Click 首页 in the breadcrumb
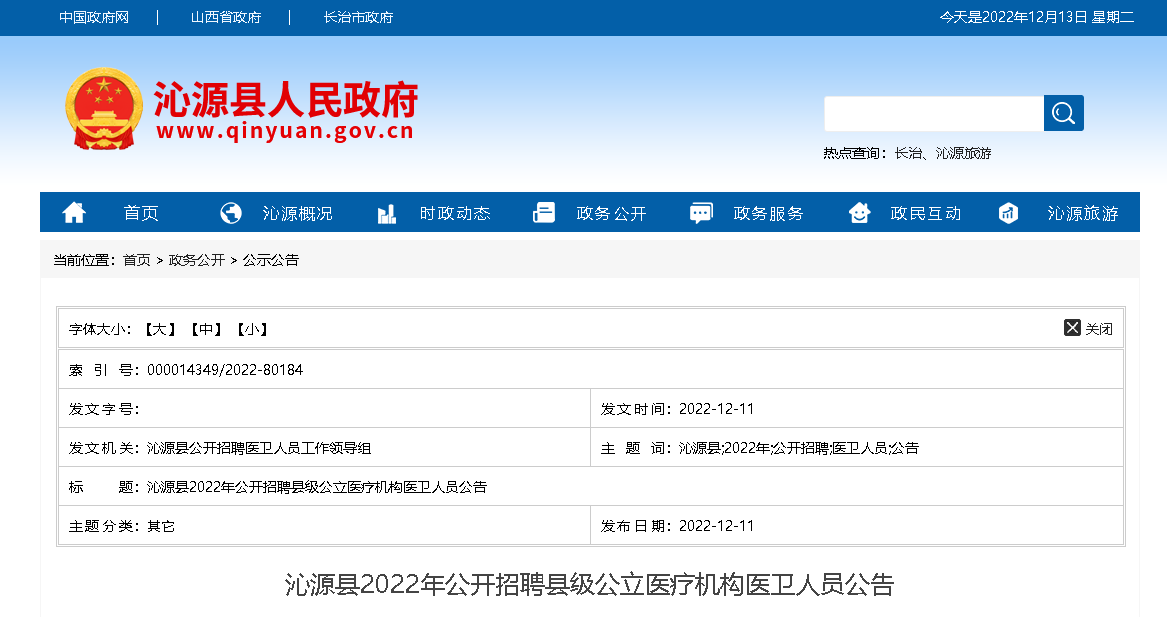Image resolution: width=1167 pixels, height=617 pixels. [136, 260]
